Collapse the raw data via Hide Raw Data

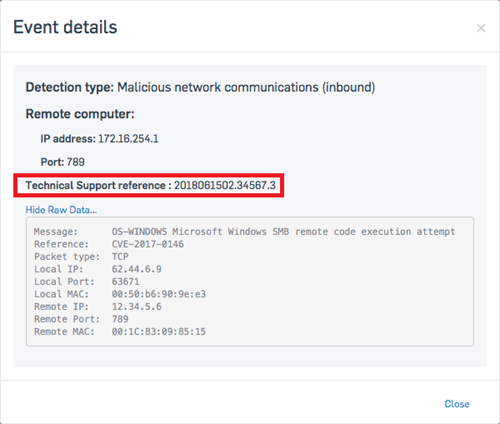61,210
